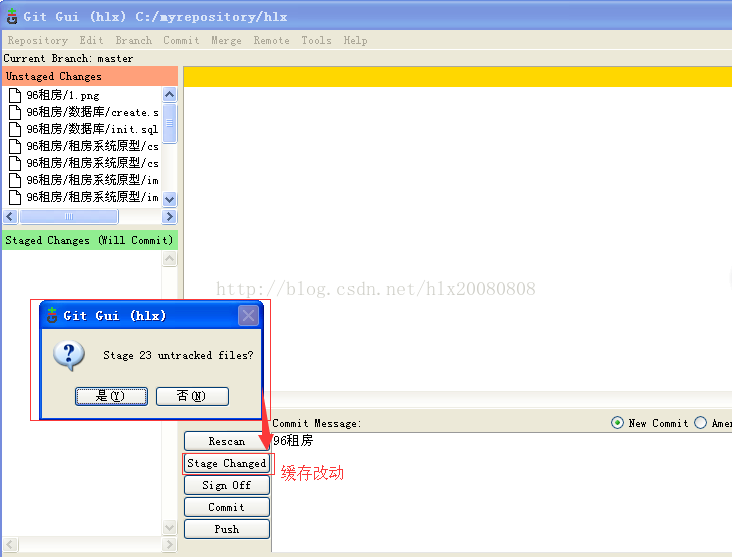The height and width of the screenshot is (557, 732).
Task: Decline staging with 否(N) button
Action: pos(192,396)
